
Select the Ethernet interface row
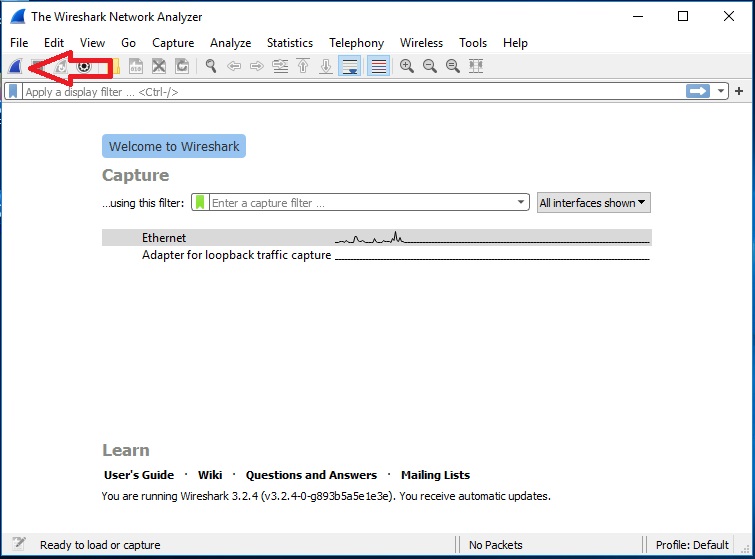377,237
